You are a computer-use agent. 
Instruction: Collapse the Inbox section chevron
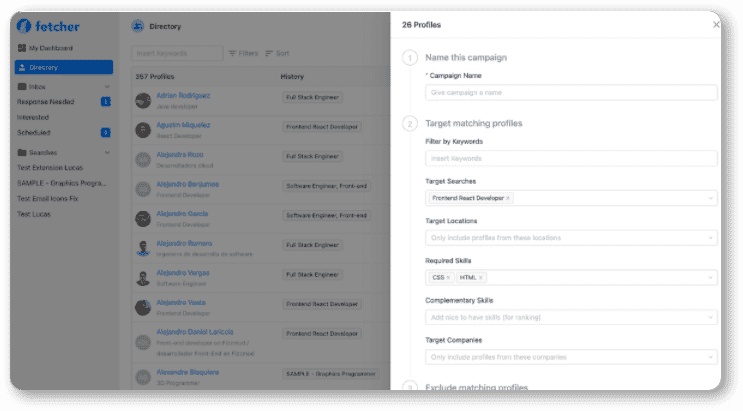107,87
